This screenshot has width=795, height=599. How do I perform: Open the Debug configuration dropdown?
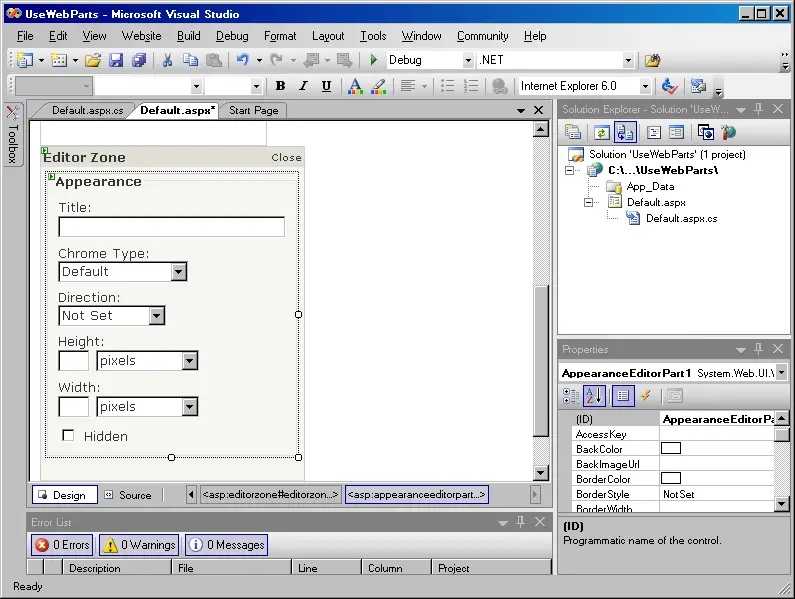tap(468, 60)
